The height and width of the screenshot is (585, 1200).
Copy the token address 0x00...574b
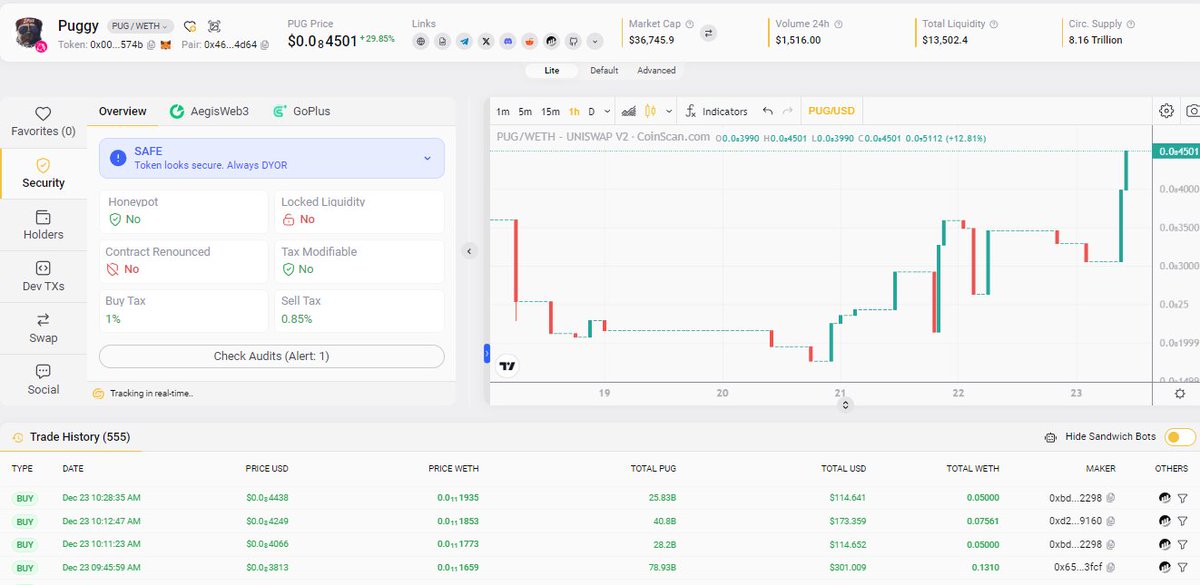(152, 45)
